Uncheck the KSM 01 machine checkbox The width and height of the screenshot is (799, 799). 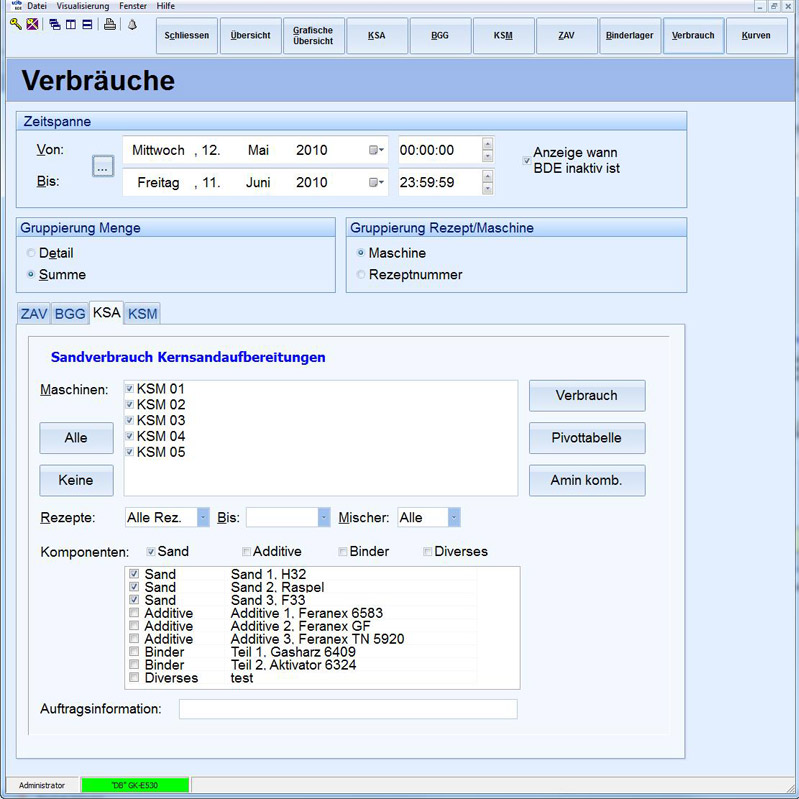tap(129, 389)
